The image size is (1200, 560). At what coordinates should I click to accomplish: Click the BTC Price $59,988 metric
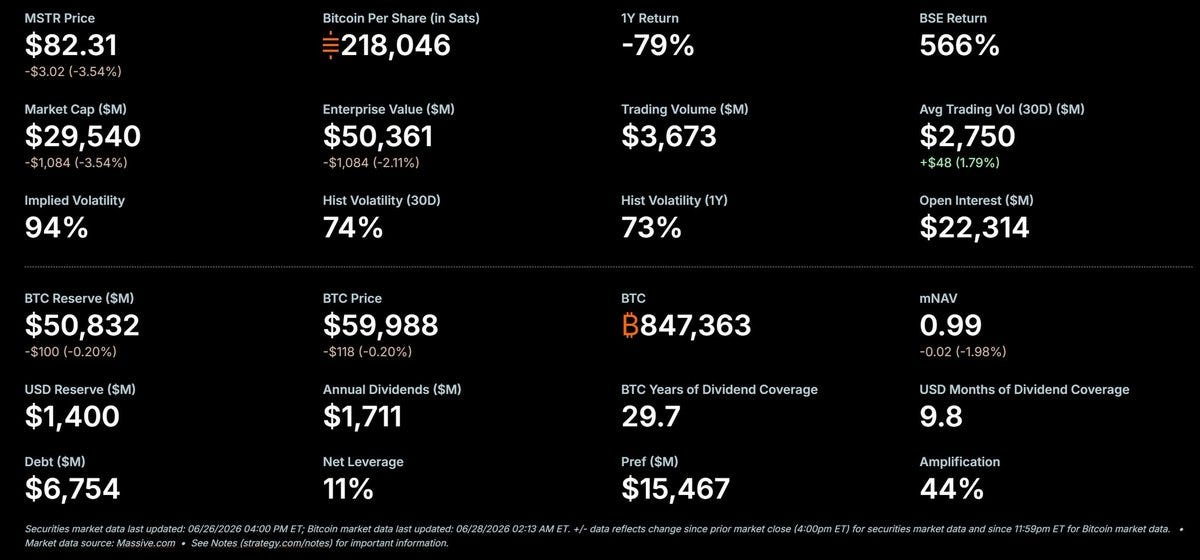pos(380,325)
